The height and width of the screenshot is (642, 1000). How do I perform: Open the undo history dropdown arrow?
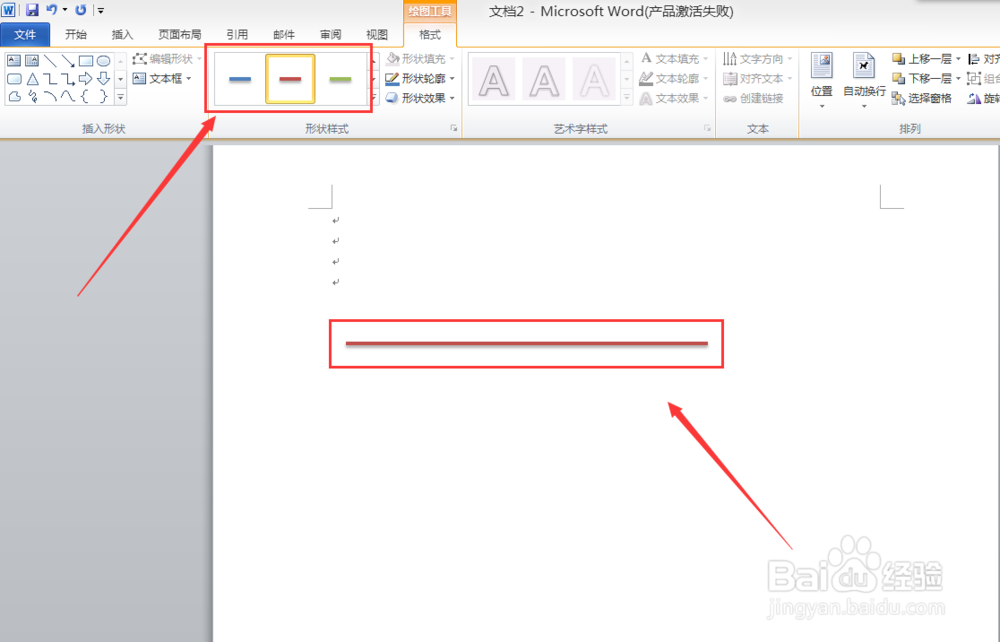coord(64,10)
